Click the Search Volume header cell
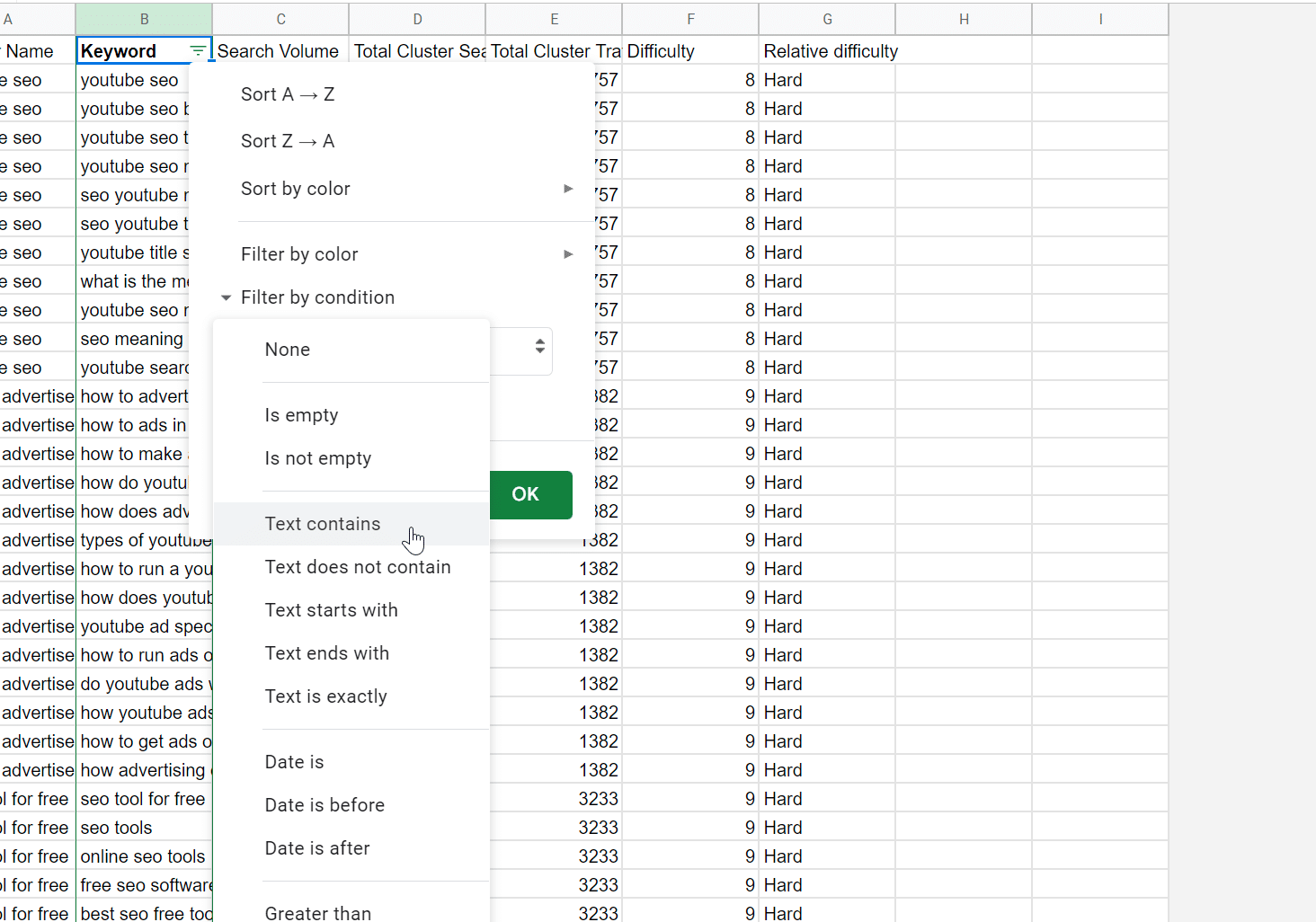Screen dimensions: 1316x922 [280, 51]
